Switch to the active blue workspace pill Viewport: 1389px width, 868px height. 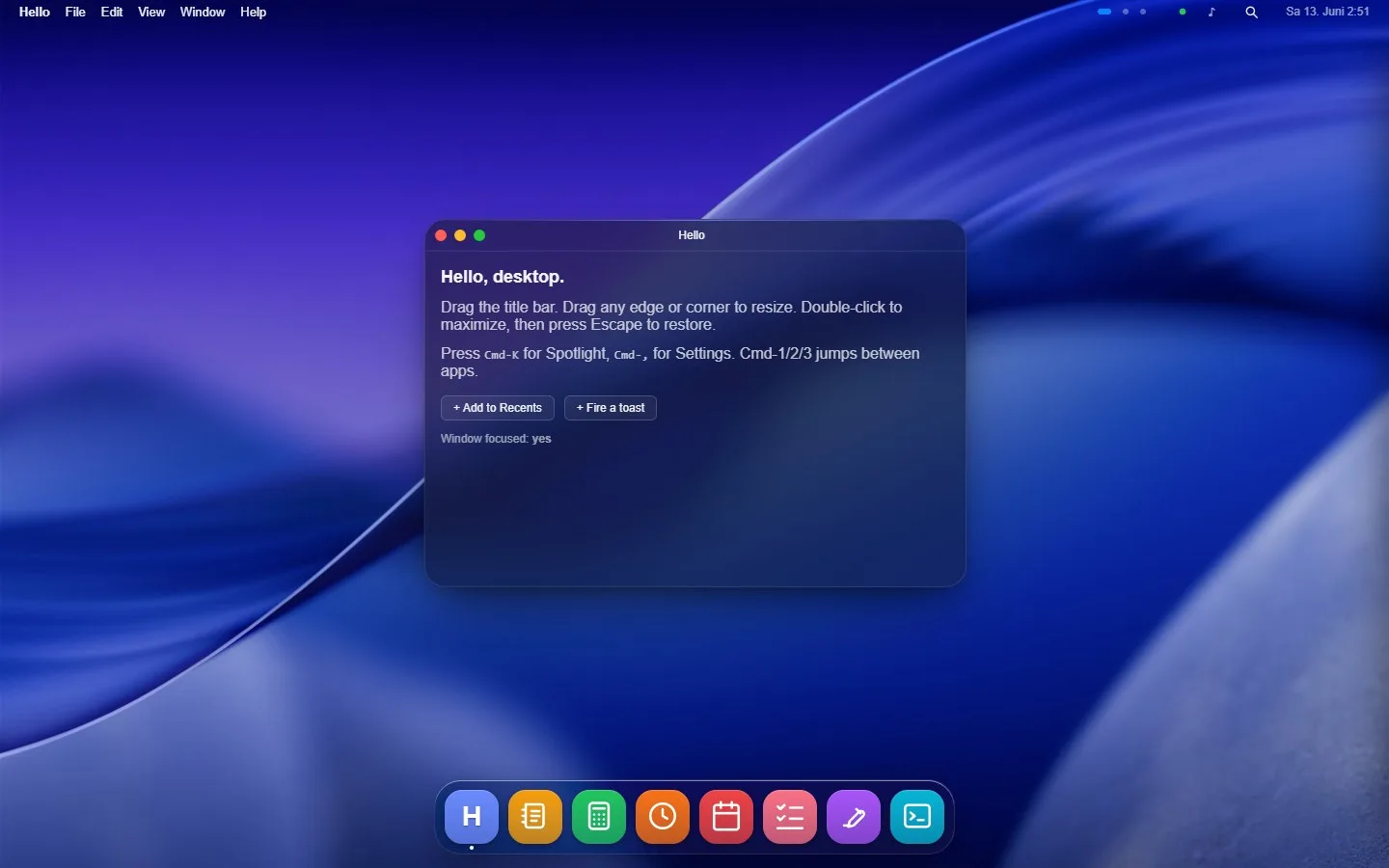[1104, 12]
